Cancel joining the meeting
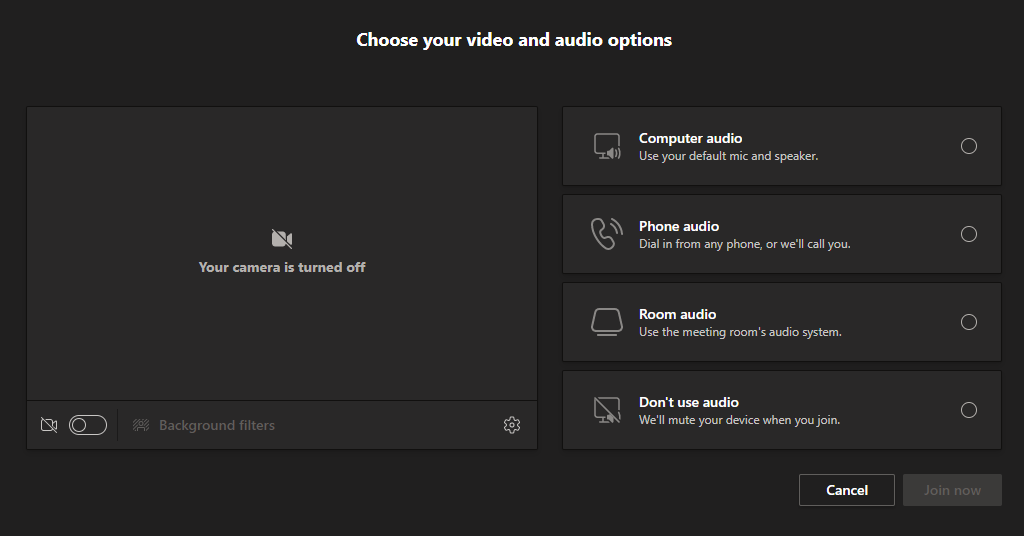This screenshot has width=1024, height=536. tap(846, 490)
